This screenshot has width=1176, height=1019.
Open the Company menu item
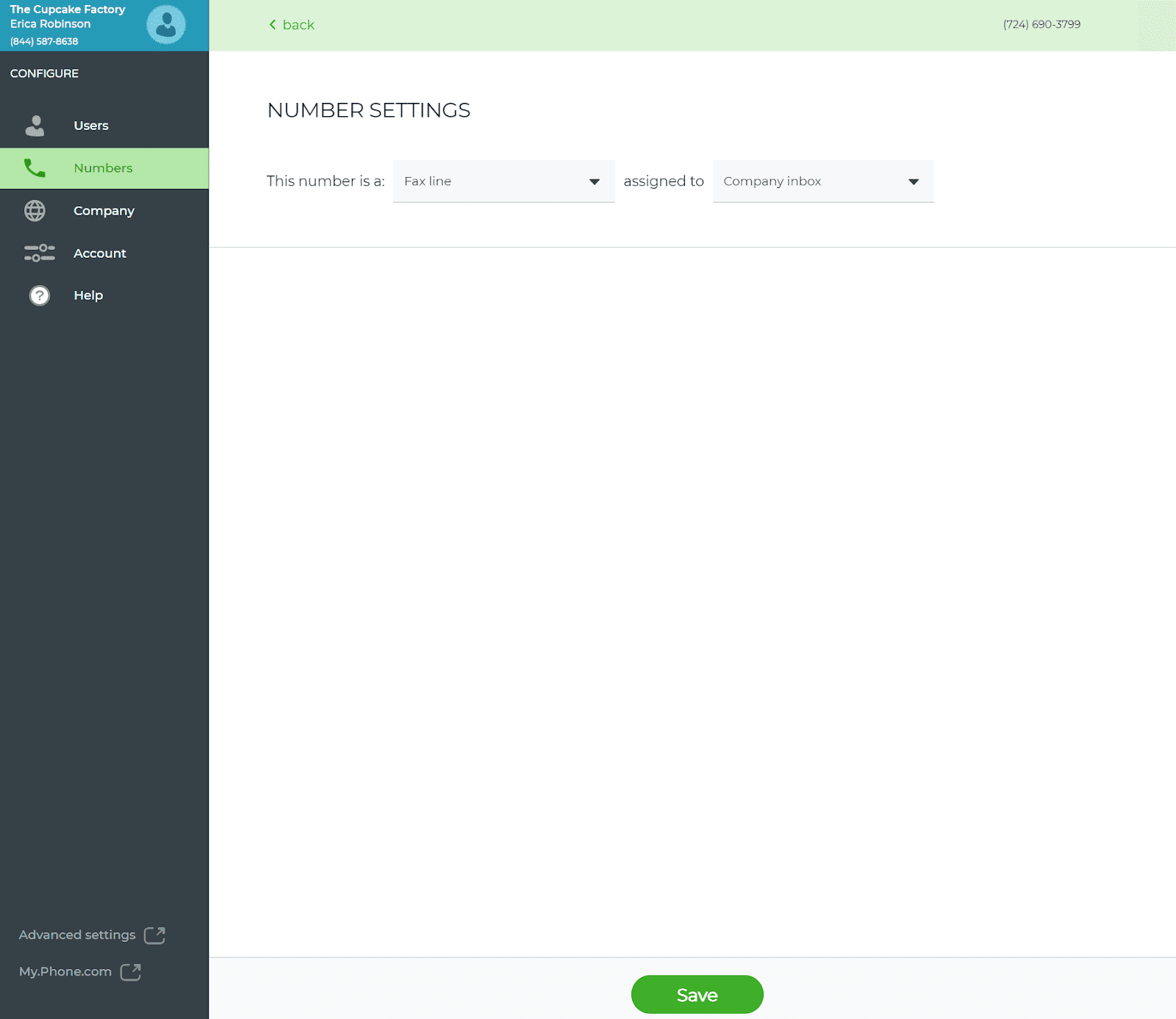pos(104,211)
